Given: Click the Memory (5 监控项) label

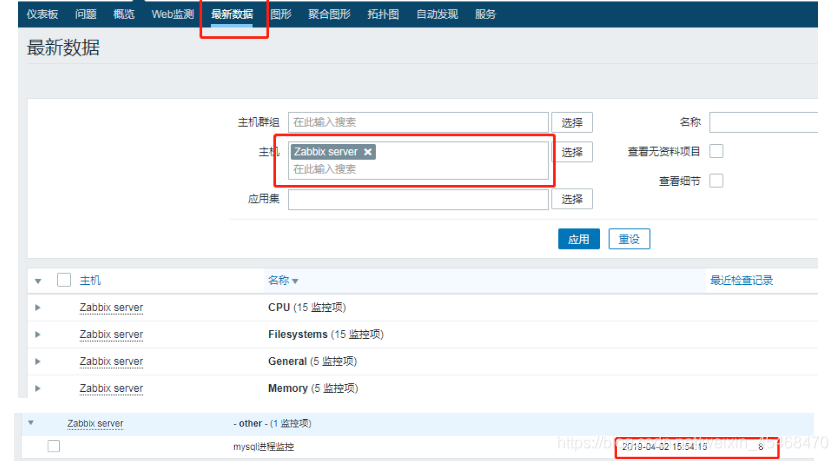Looking at the screenshot, I should click(x=313, y=388).
